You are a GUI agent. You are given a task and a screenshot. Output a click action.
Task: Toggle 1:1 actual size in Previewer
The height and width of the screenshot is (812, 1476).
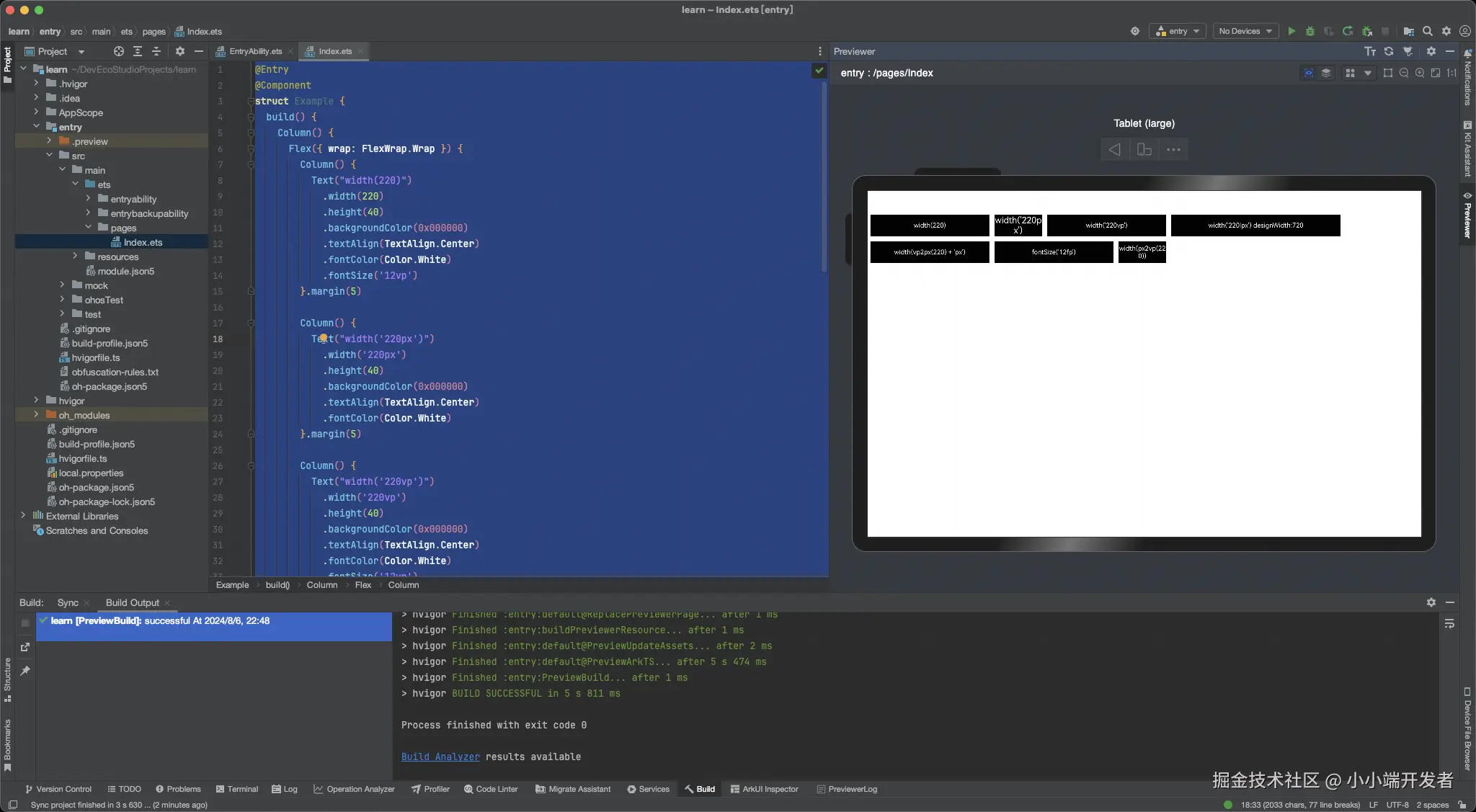click(1451, 73)
